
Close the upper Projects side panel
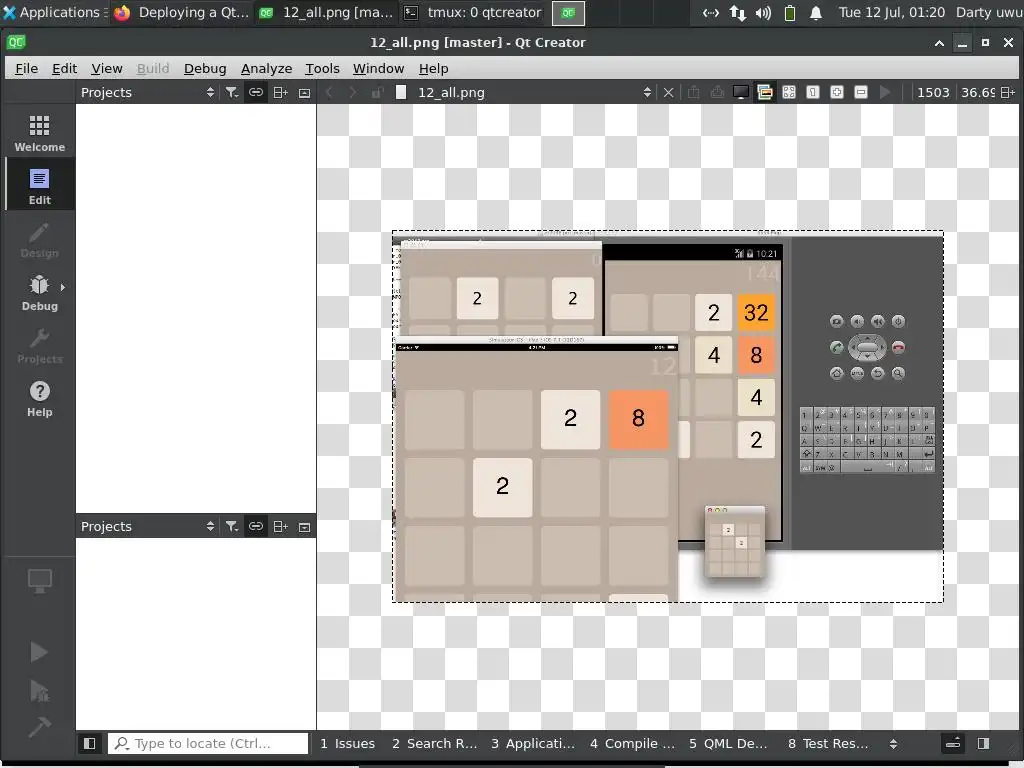pyautogui.click(x=304, y=92)
